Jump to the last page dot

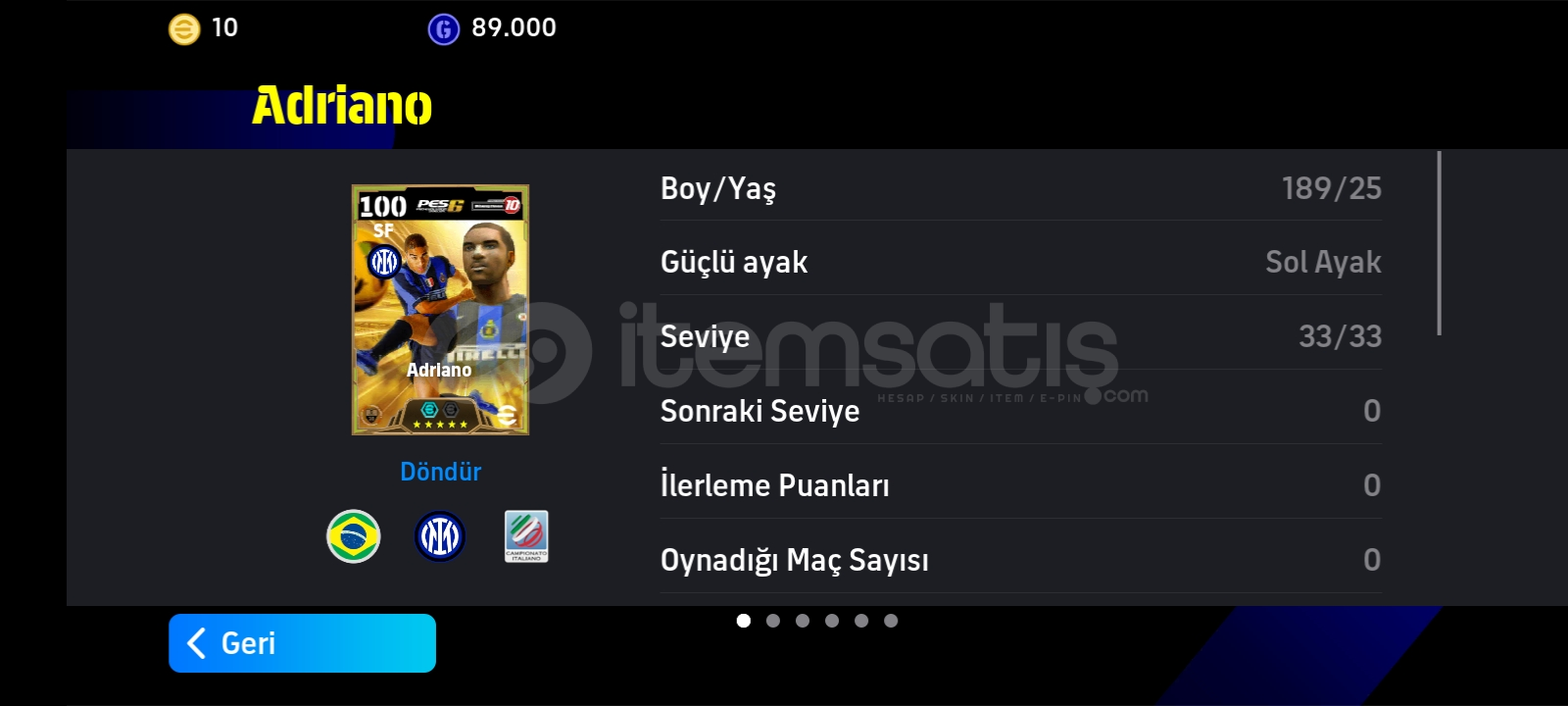[x=891, y=621]
